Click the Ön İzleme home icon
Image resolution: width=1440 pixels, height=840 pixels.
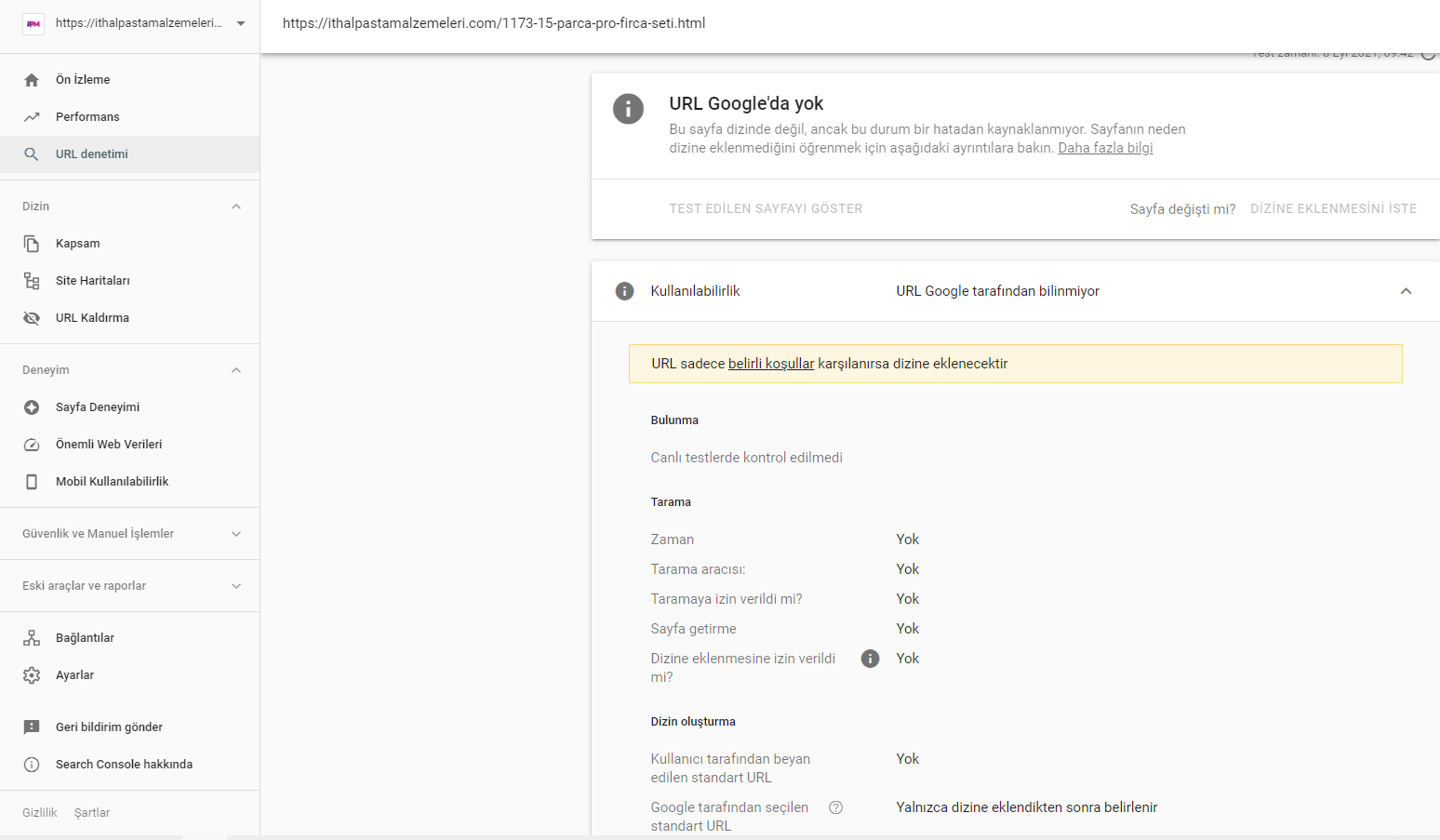coord(32,80)
